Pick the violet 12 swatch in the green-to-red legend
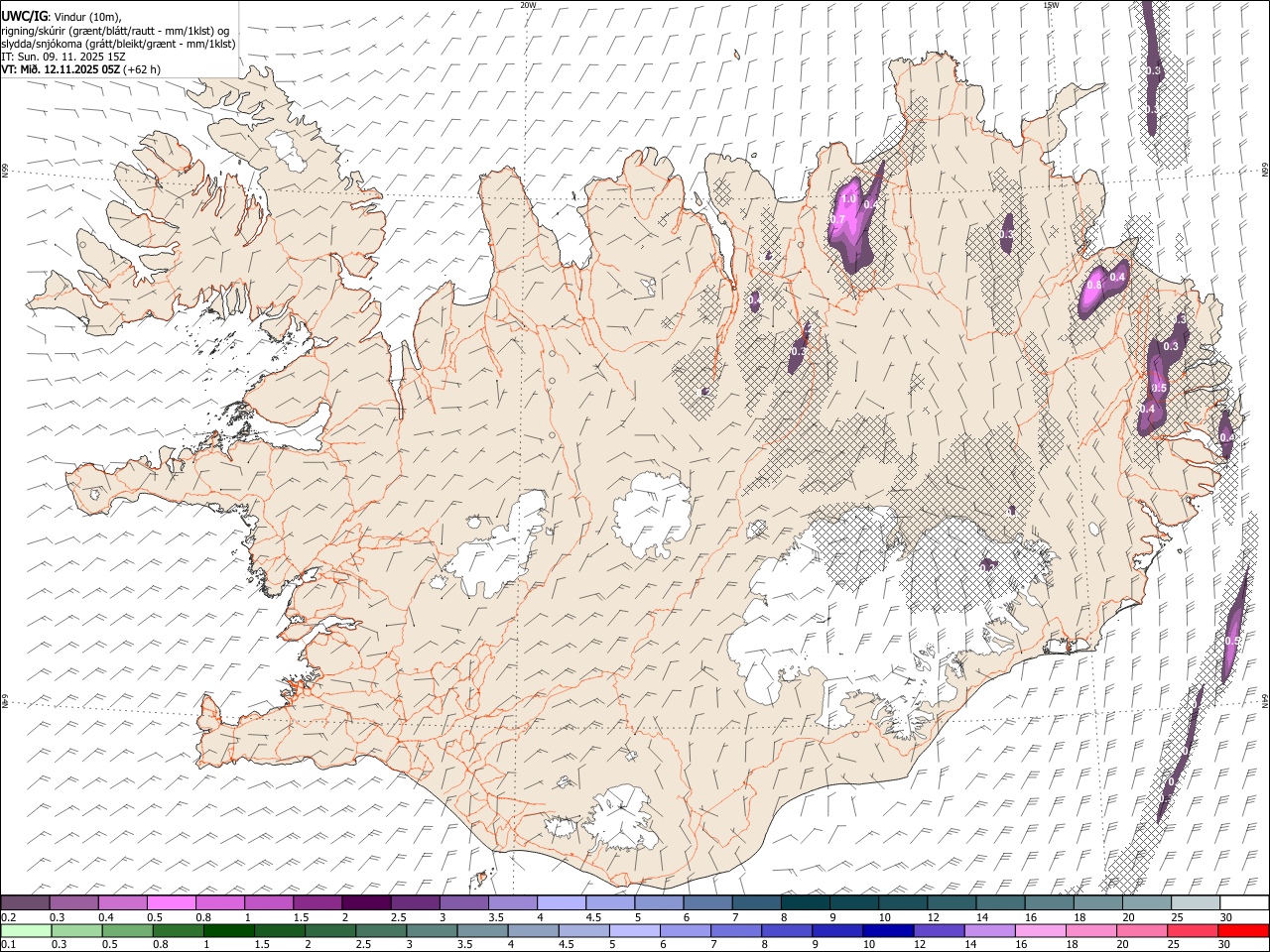The image size is (1270, 952). 938,930
